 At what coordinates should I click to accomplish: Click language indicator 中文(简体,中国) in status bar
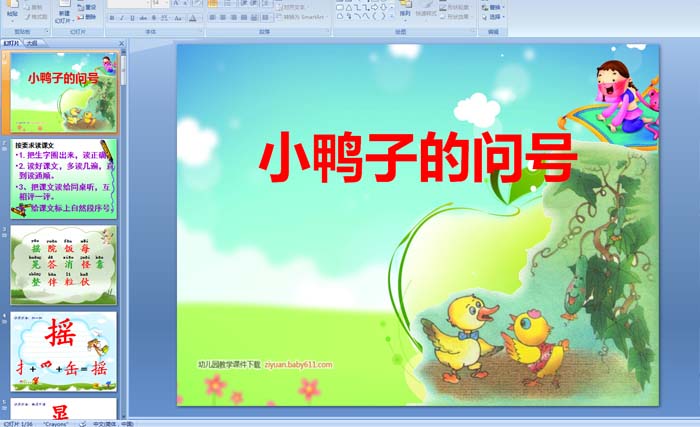point(113,423)
